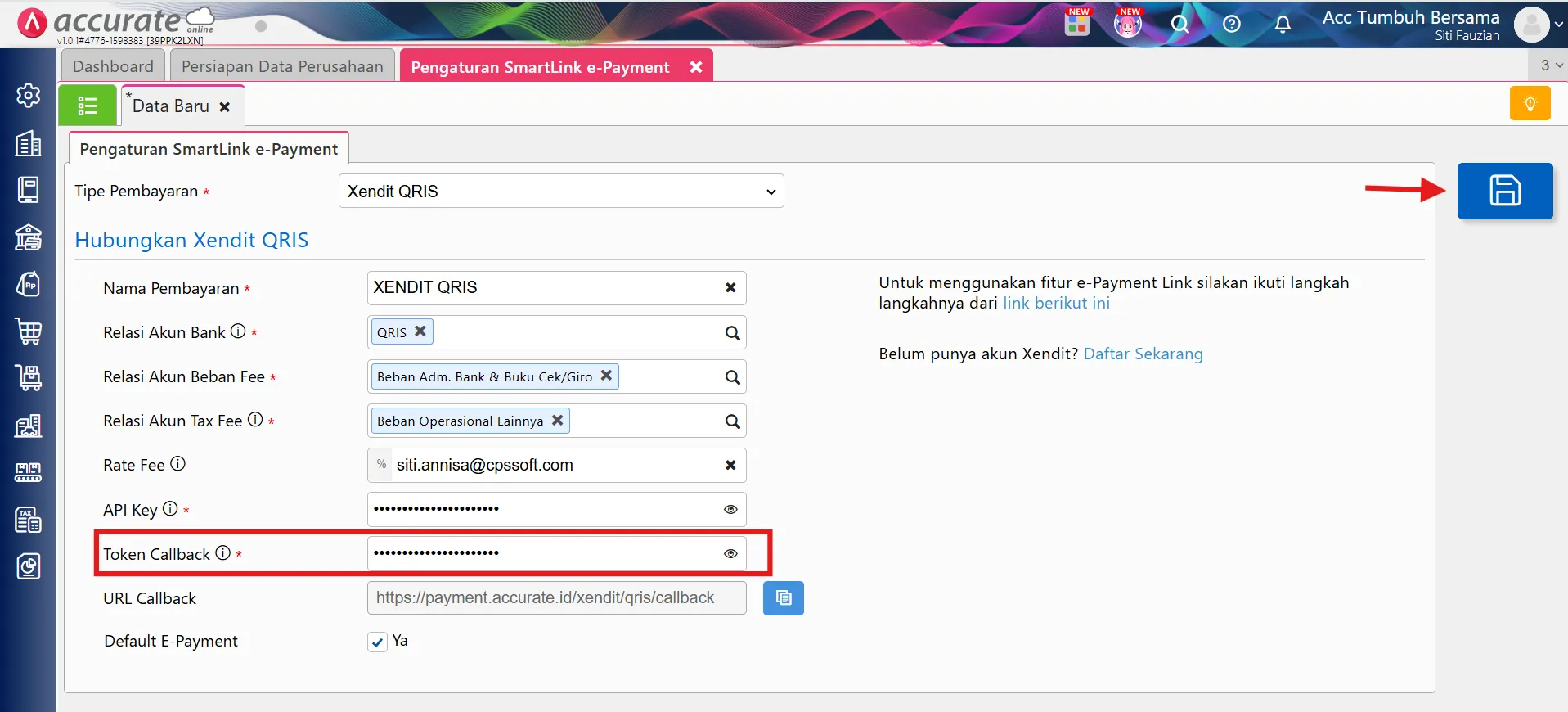This screenshot has width=1568, height=712.
Task: Open the shopping cart purchase module
Action: pyautogui.click(x=29, y=331)
